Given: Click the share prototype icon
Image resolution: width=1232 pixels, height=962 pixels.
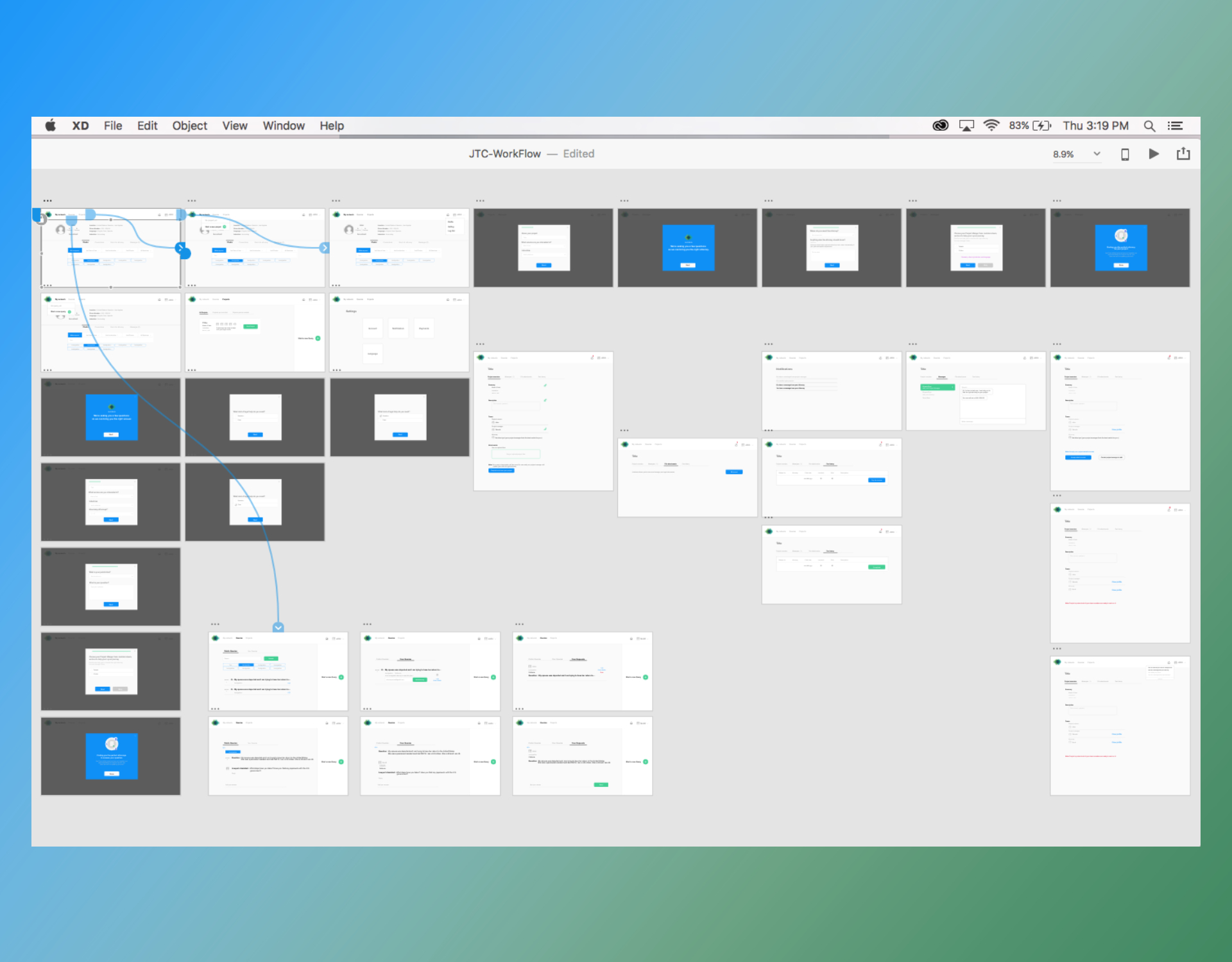Looking at the screenshot, I should tap(1183, 153).
